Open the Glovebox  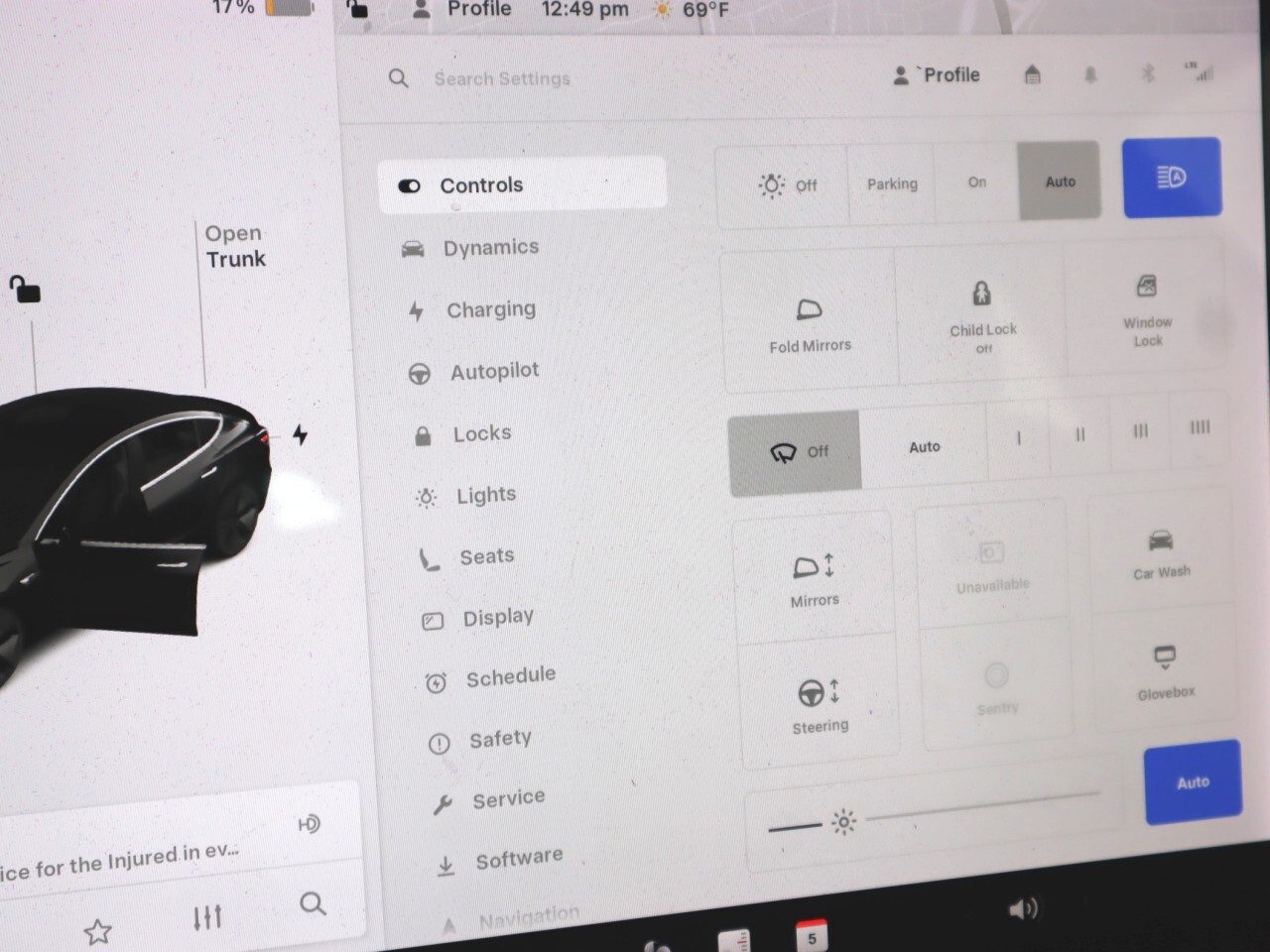(1166, 671)
